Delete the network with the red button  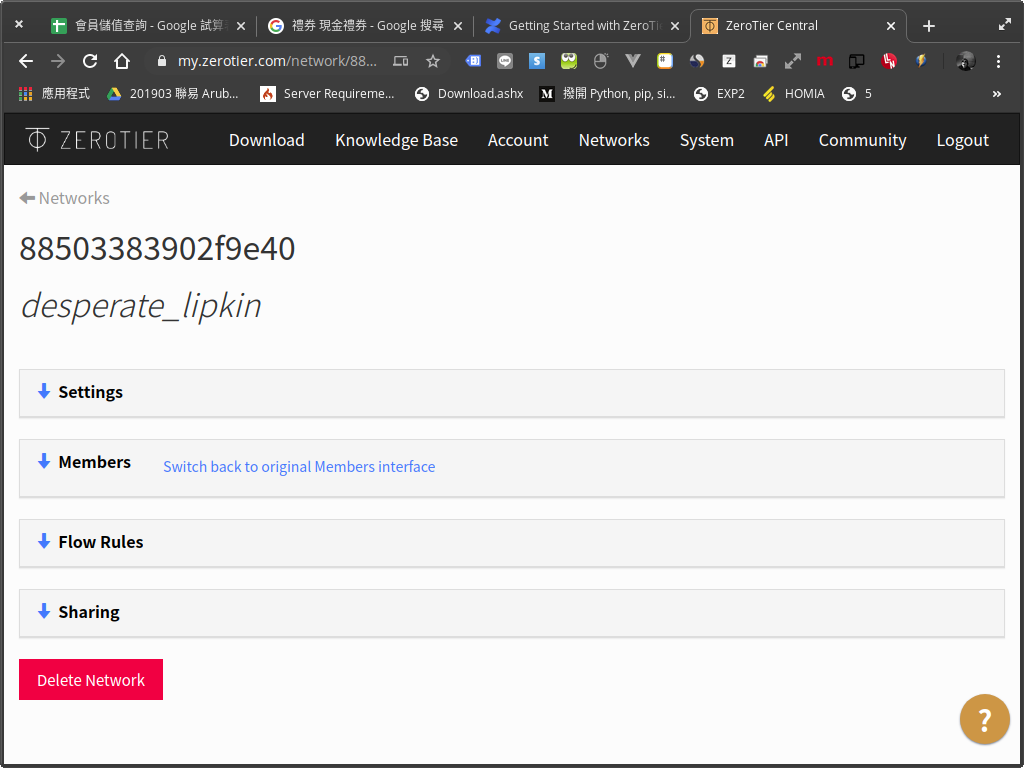[x=91, y=680]
